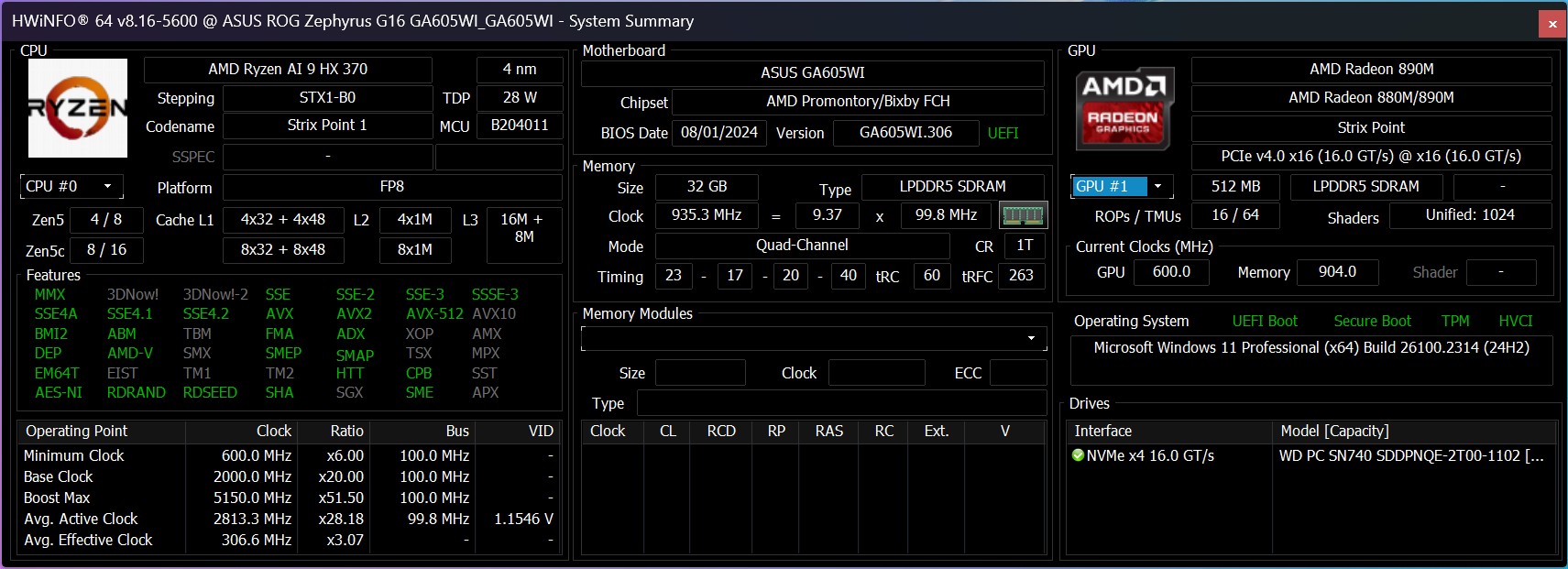Open the CPU #0 selector dropdown
This screenshot has width=1568, height=569.
pyautogui.click(x=71, y=186)
